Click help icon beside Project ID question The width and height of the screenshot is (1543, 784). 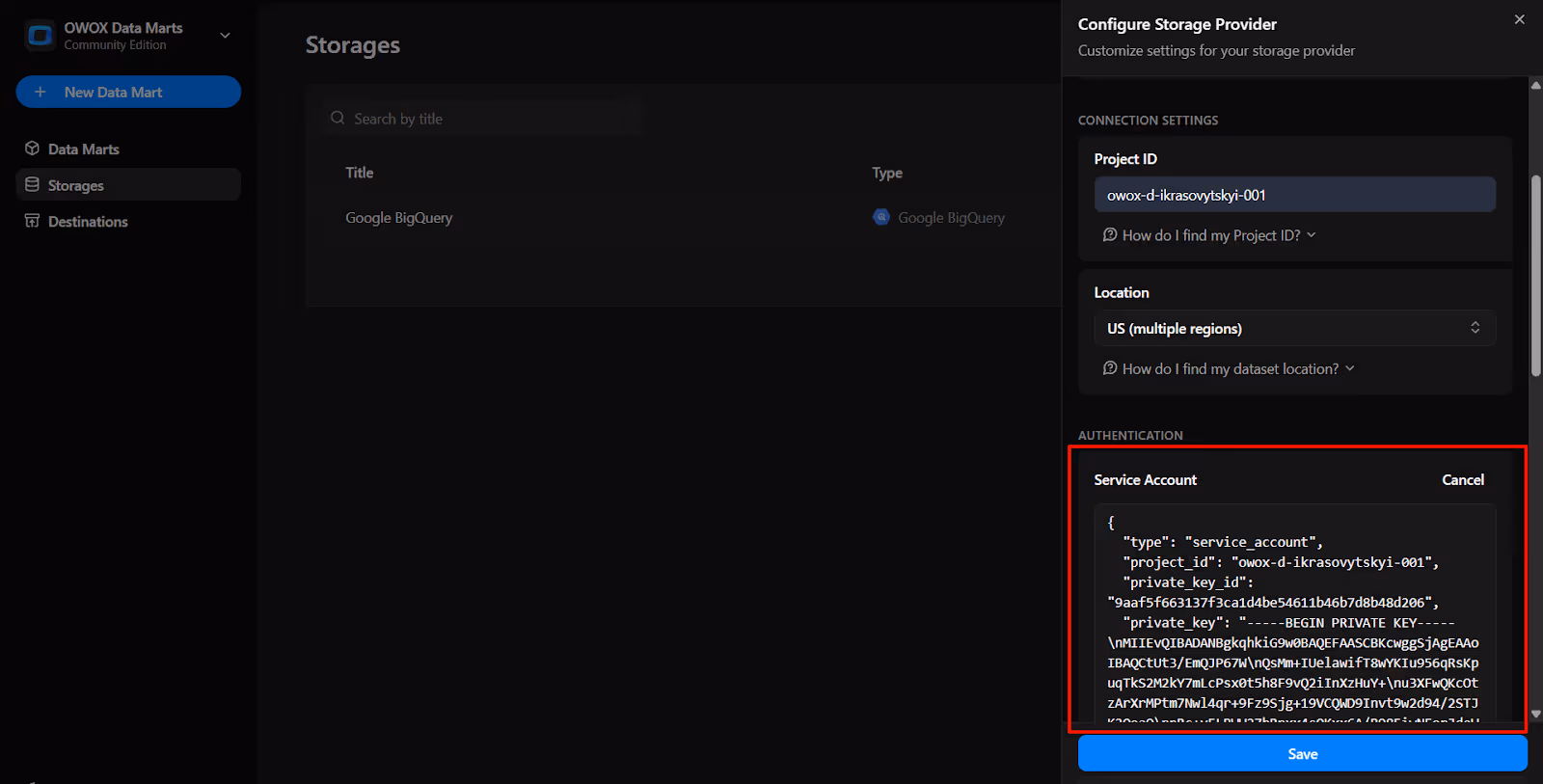click(1110, 235)
